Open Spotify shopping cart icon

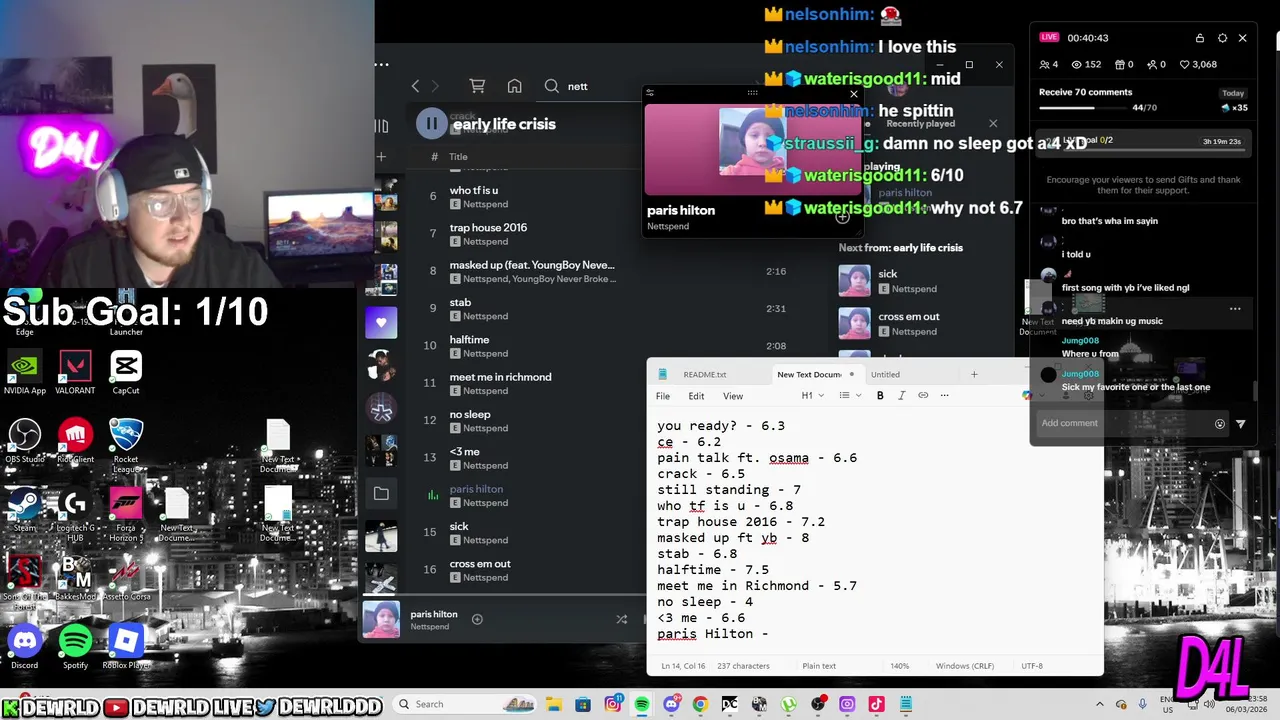pos(477,86)
